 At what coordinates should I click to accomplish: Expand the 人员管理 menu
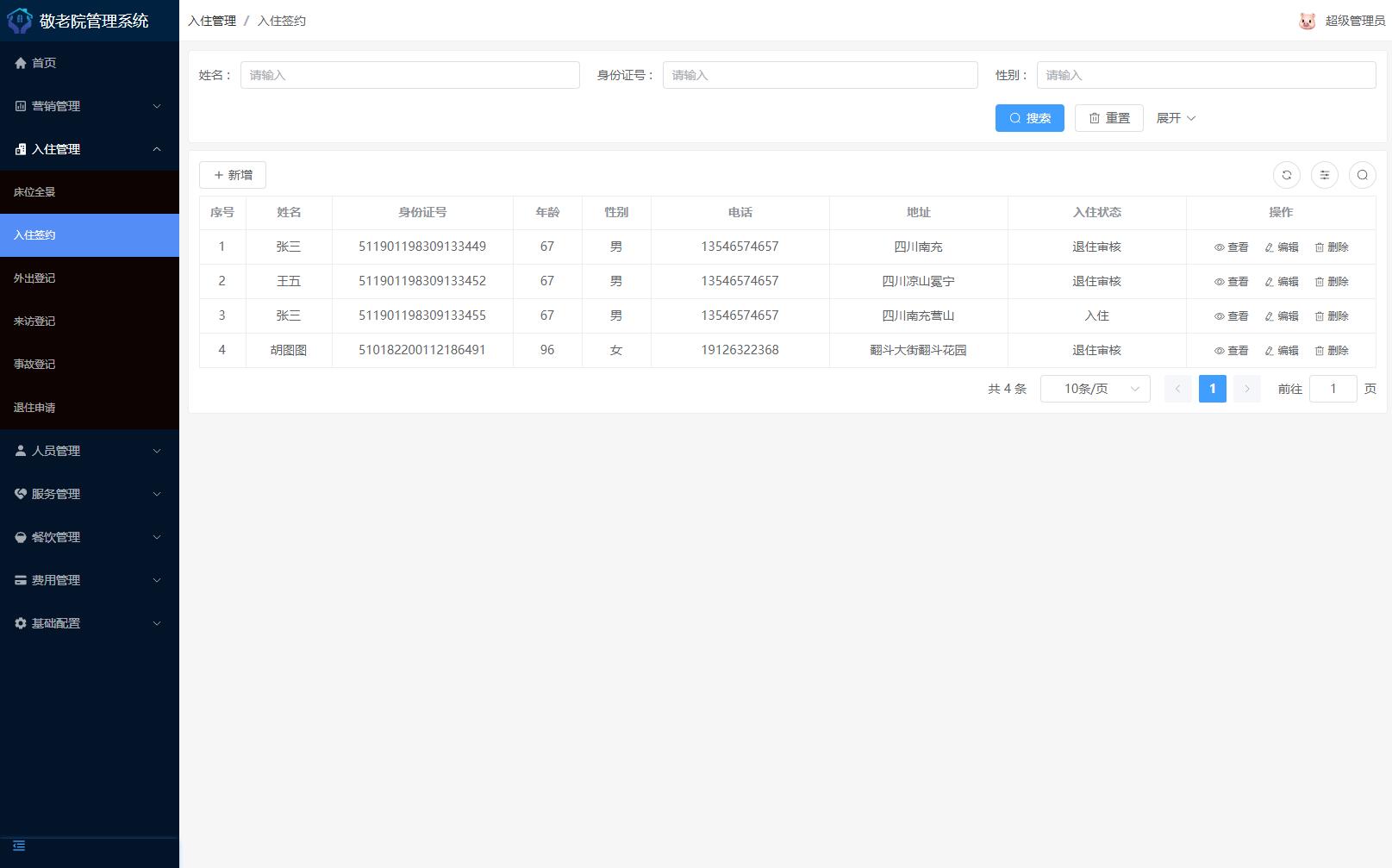click(90, 451)
